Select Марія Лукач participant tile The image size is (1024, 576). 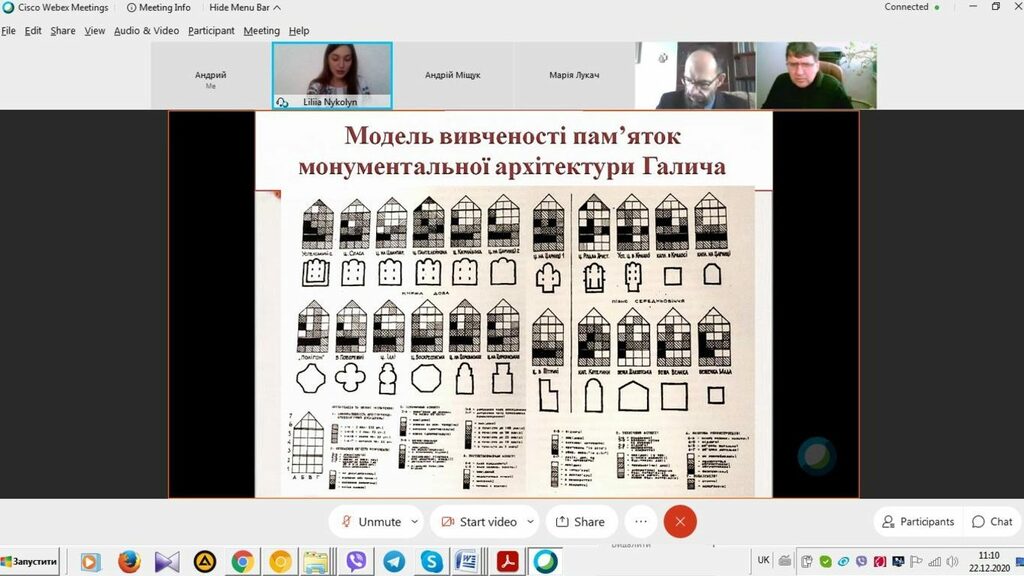(x=574, y=75)
